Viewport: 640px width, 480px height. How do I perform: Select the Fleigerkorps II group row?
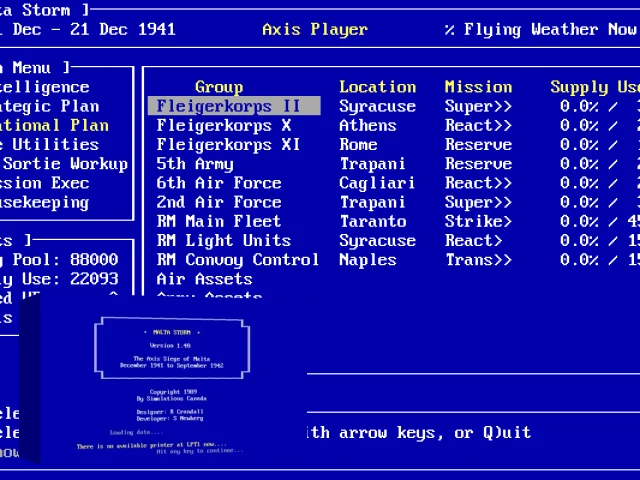point(234,106)
